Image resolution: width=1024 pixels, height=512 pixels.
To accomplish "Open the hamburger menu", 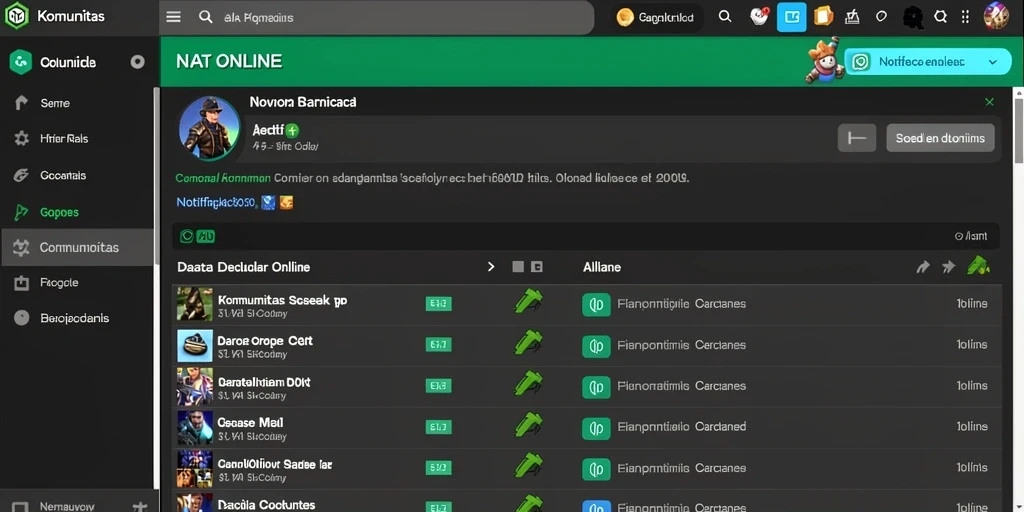I will click(173, 17).
